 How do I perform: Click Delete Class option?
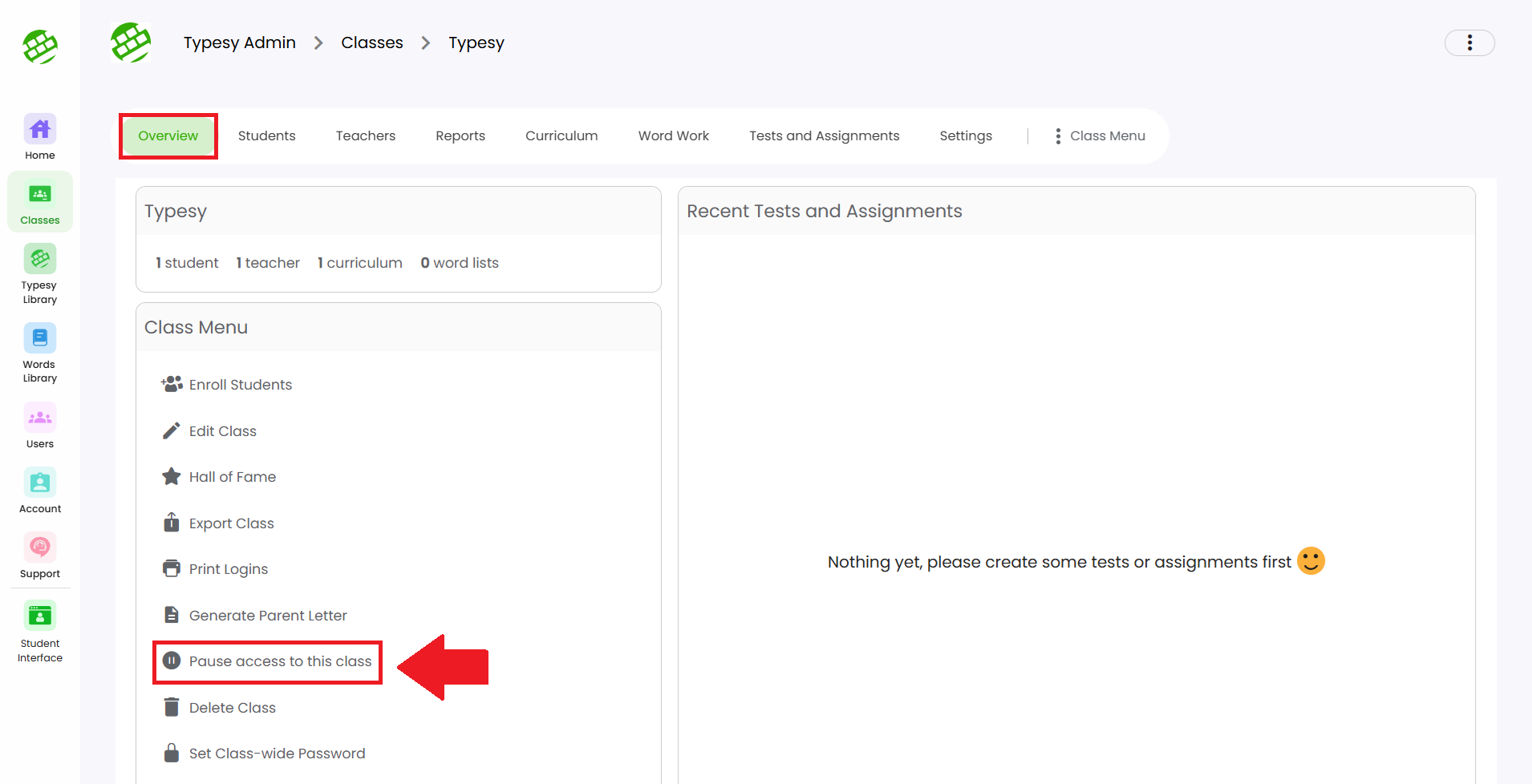232,708
